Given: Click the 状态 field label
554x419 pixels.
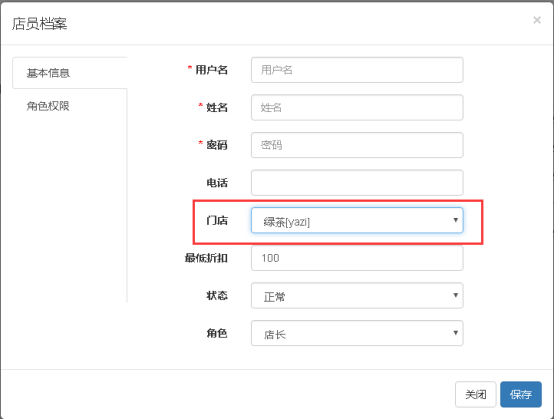Looking at the screenshot, I should [217, 295].
